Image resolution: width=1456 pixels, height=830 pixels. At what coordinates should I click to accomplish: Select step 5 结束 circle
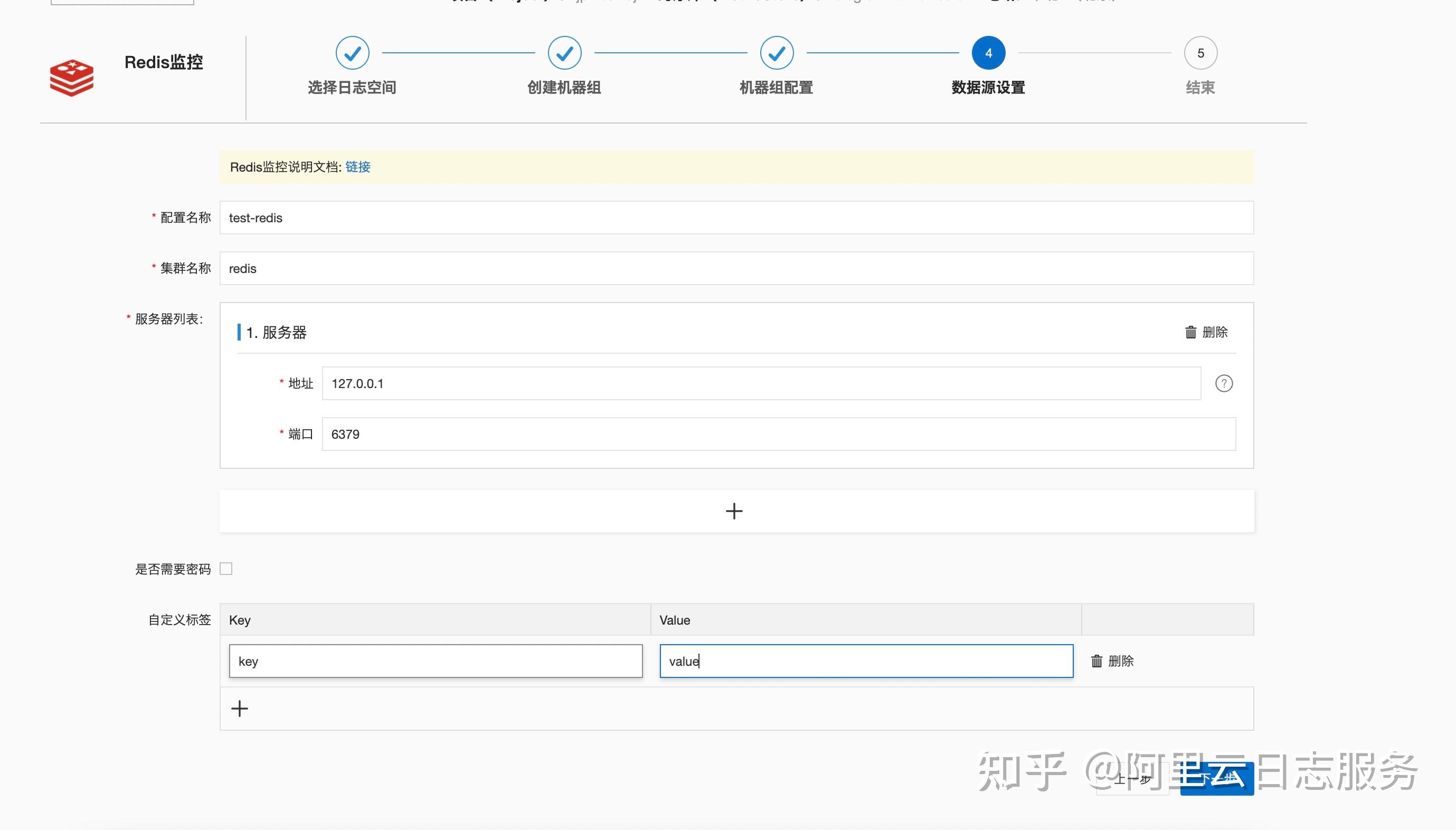point(1200,53)
